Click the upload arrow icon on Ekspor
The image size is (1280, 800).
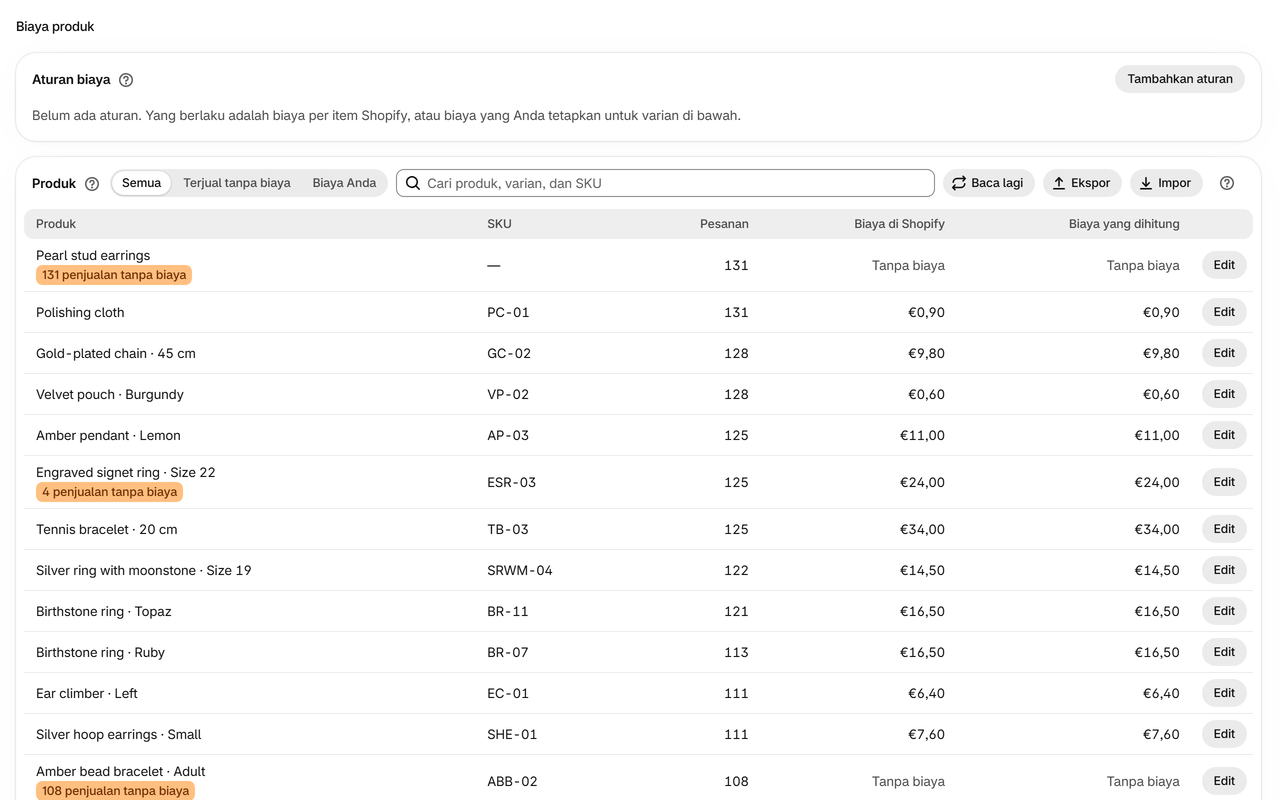point(1059,183)
